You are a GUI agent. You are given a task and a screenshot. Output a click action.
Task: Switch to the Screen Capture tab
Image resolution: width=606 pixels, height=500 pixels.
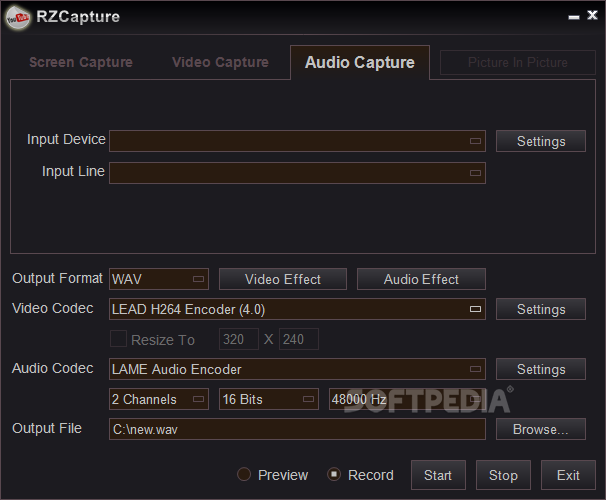click(x=81, y=62)
